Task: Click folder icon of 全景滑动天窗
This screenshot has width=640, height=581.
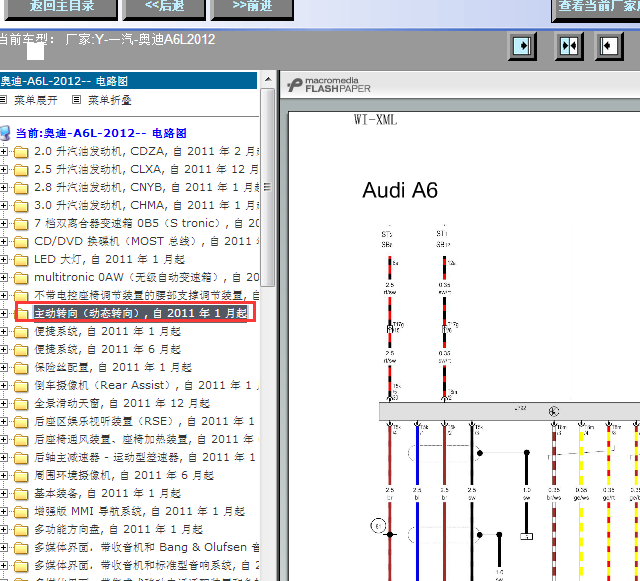Action: pyautogui.click(x=21, y=403)
